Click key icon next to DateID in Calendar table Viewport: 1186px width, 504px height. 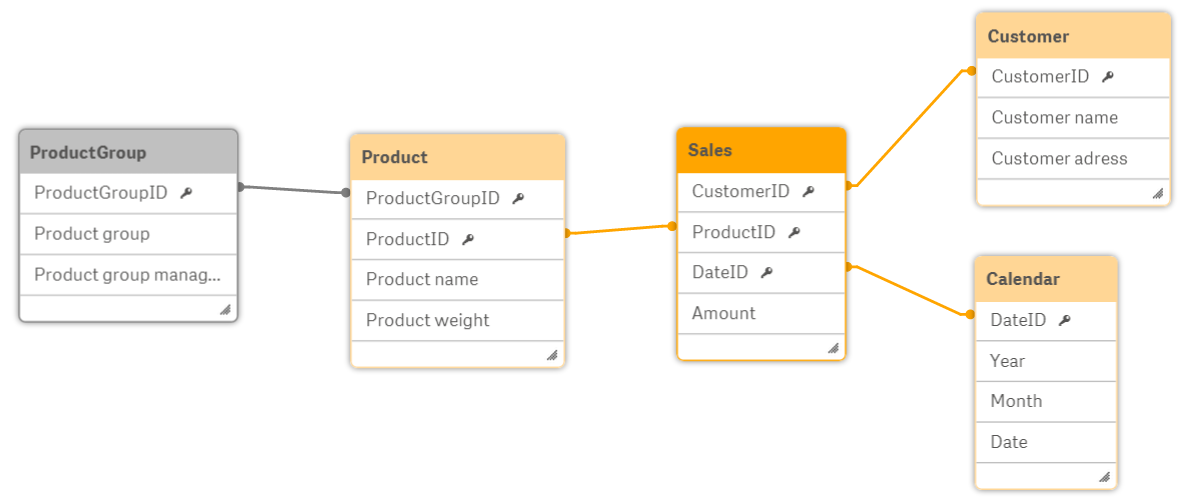point(1065,320)
